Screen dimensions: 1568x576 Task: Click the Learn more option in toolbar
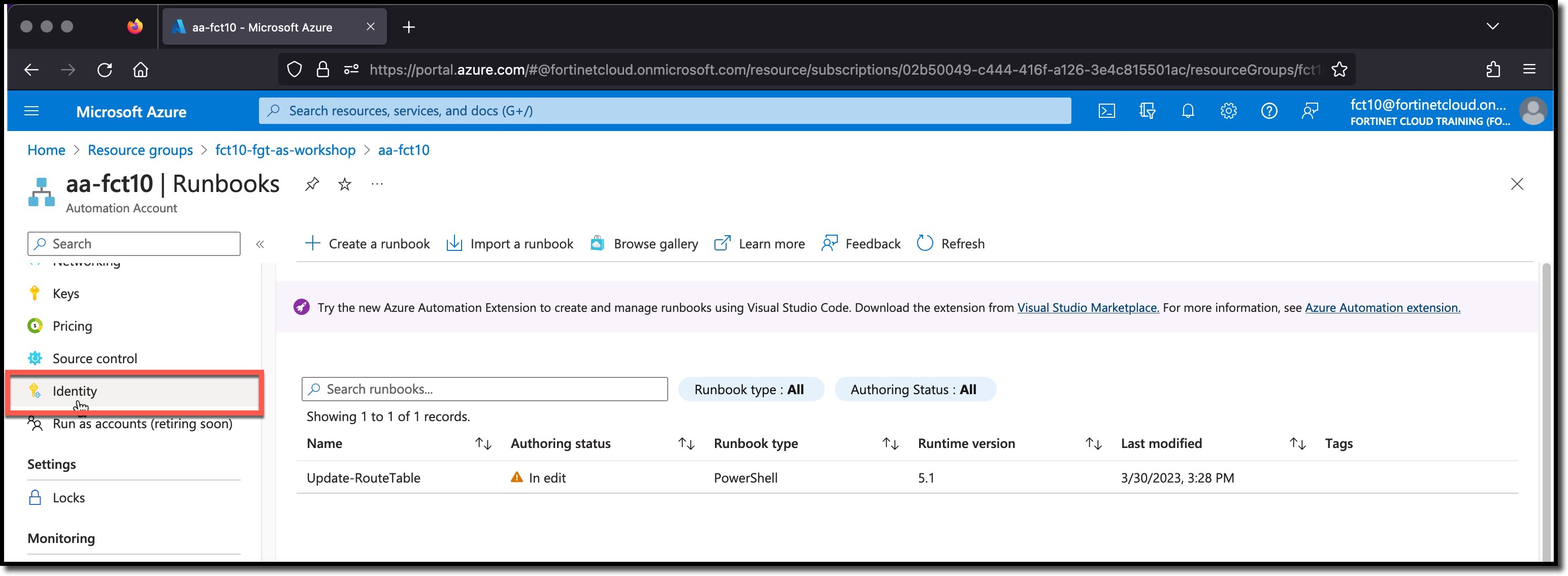coord(759,243)
